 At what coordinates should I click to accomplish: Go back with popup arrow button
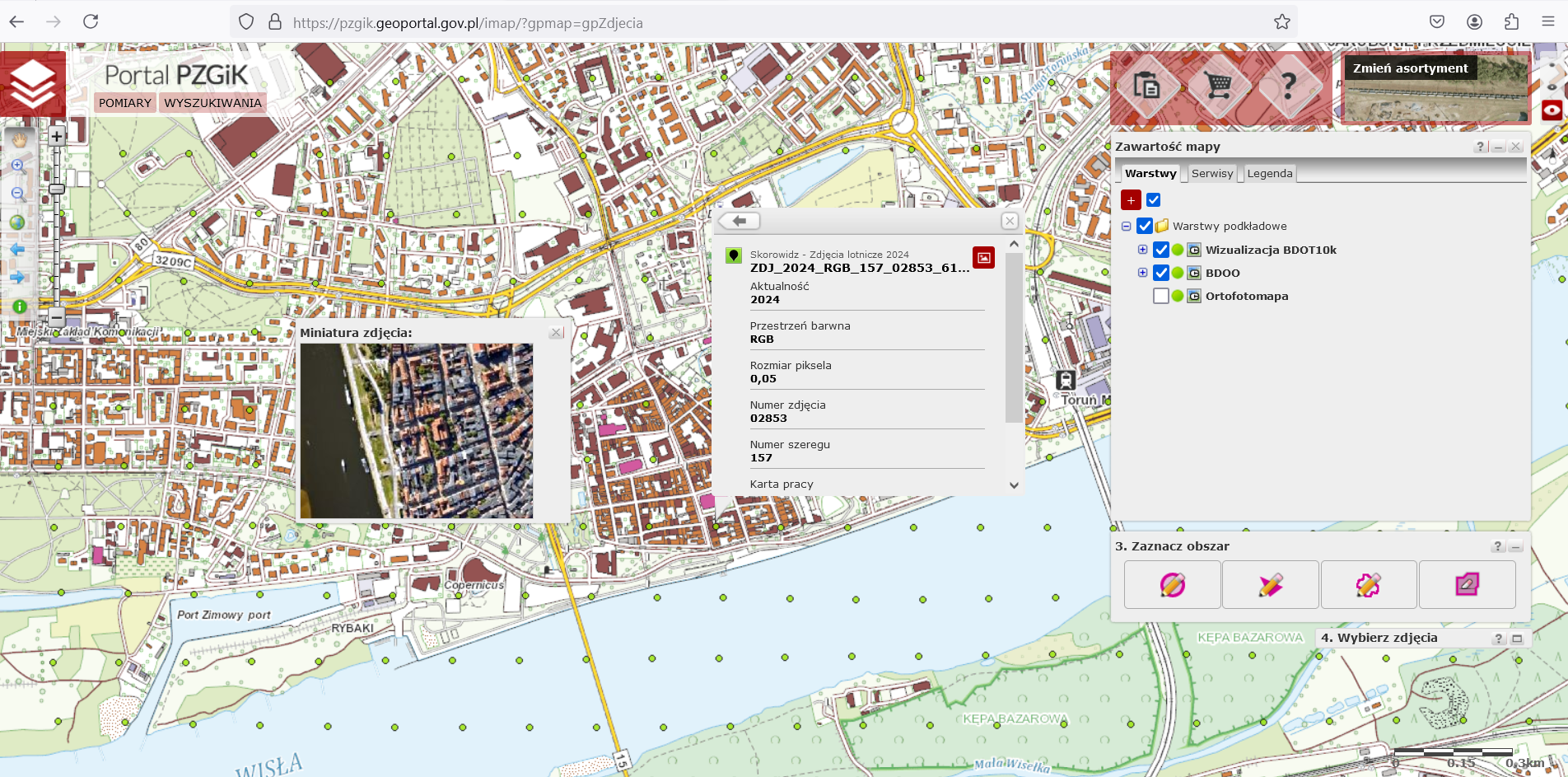[x=739, y=221]
